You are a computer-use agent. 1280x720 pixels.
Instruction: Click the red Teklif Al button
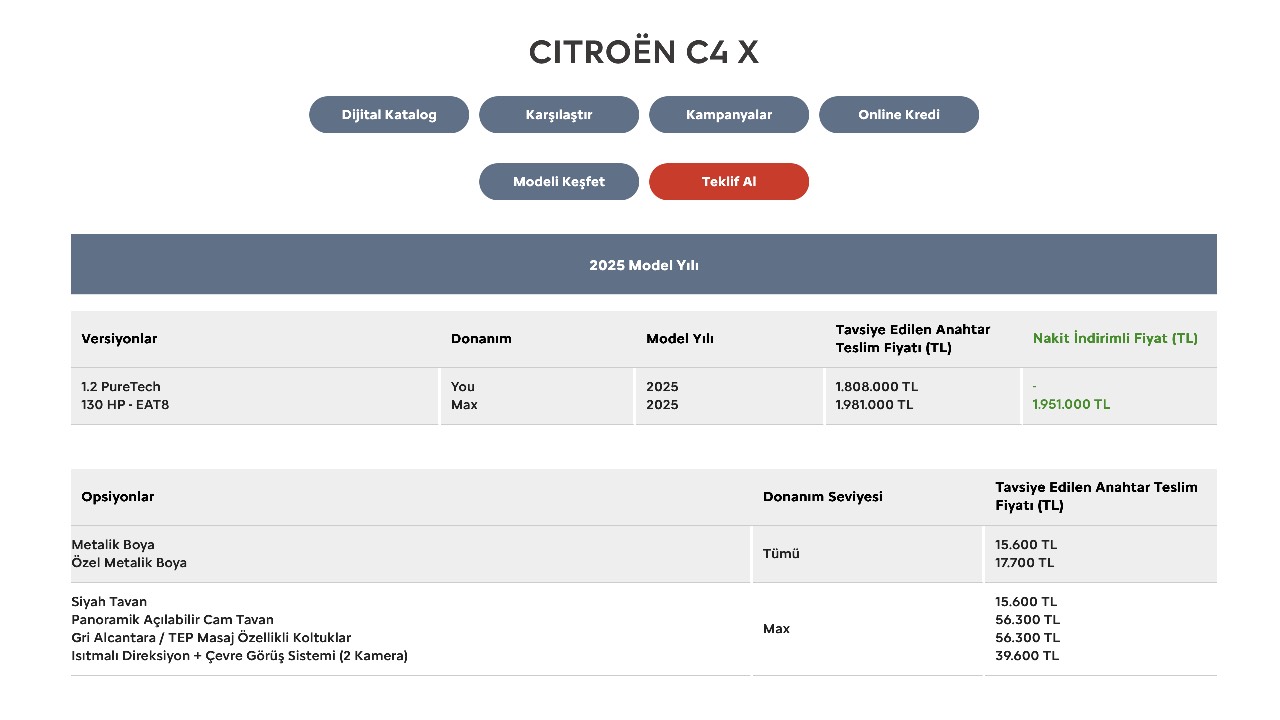729,182
